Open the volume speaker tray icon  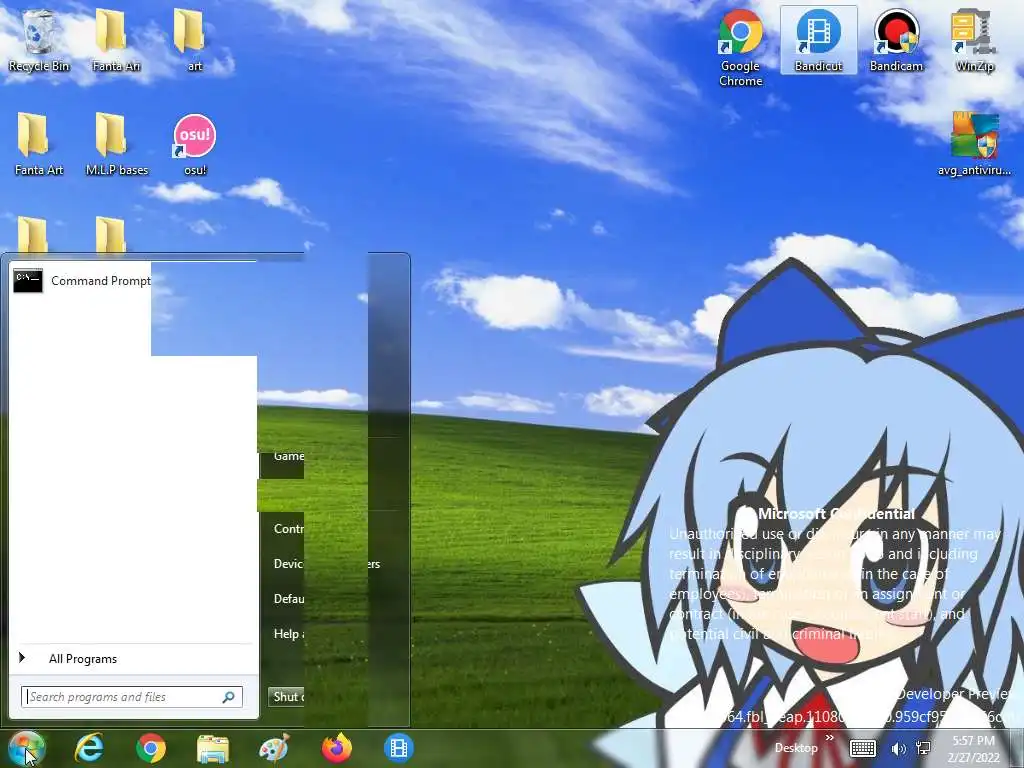(899, 749)
